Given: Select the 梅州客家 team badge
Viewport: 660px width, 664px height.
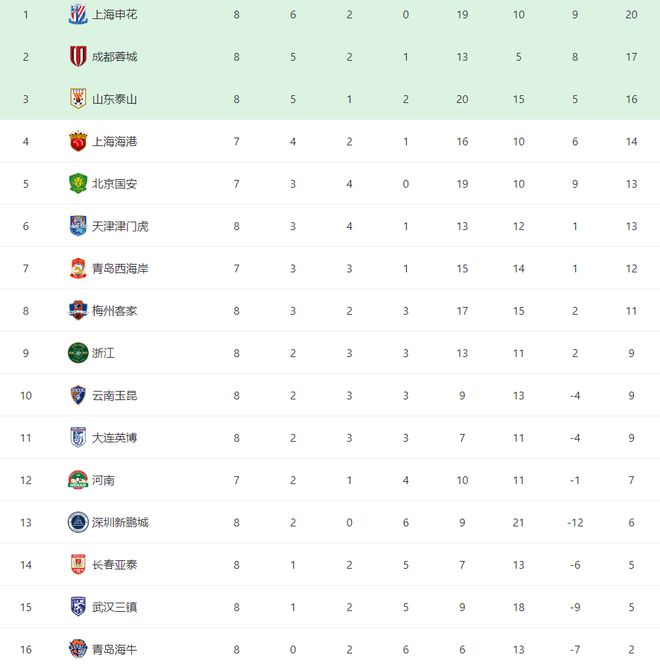Looking at the screenshot, I should coord(78,310).
